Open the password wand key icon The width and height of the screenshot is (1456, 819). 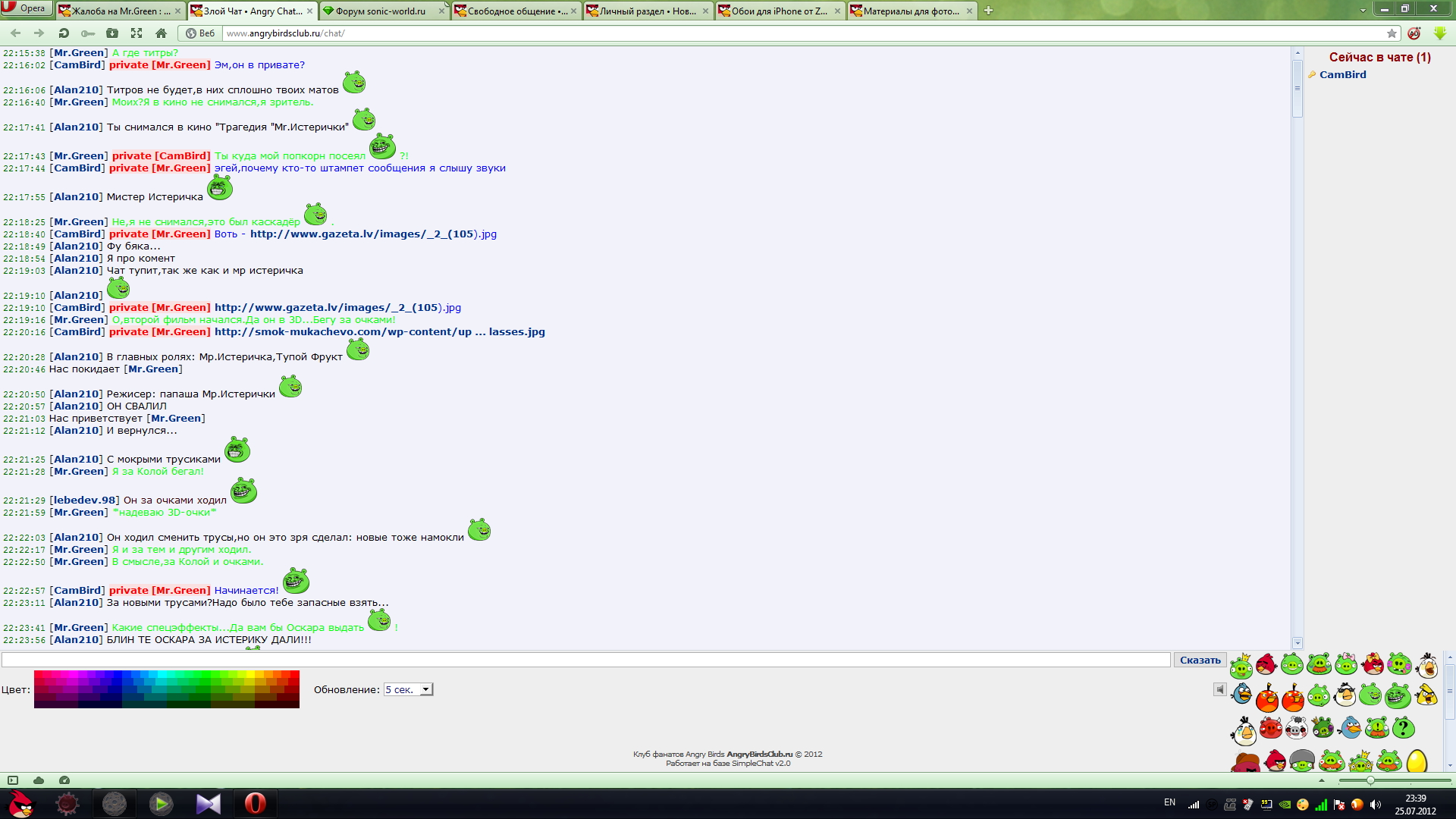point(88,33)
